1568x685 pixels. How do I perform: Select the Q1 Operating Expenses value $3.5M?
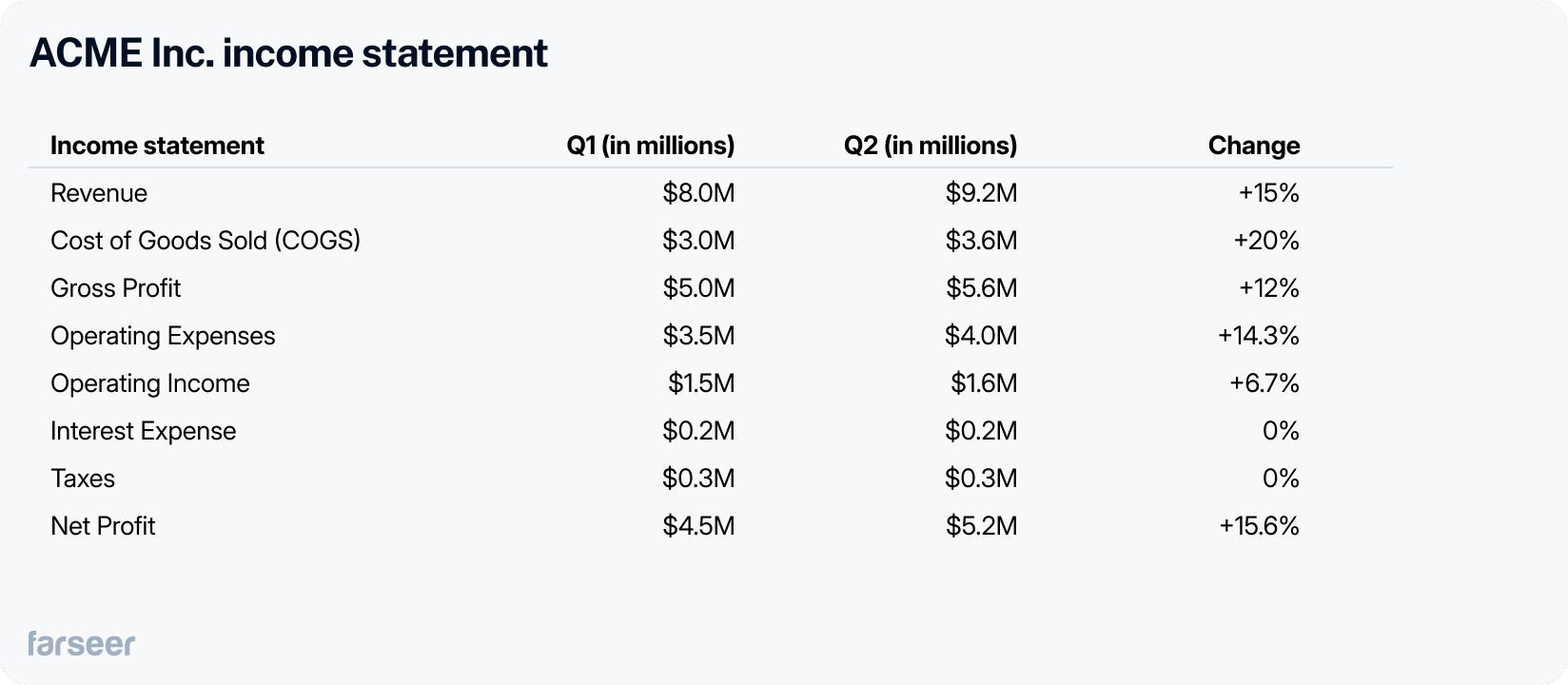[x=698, y=336]
